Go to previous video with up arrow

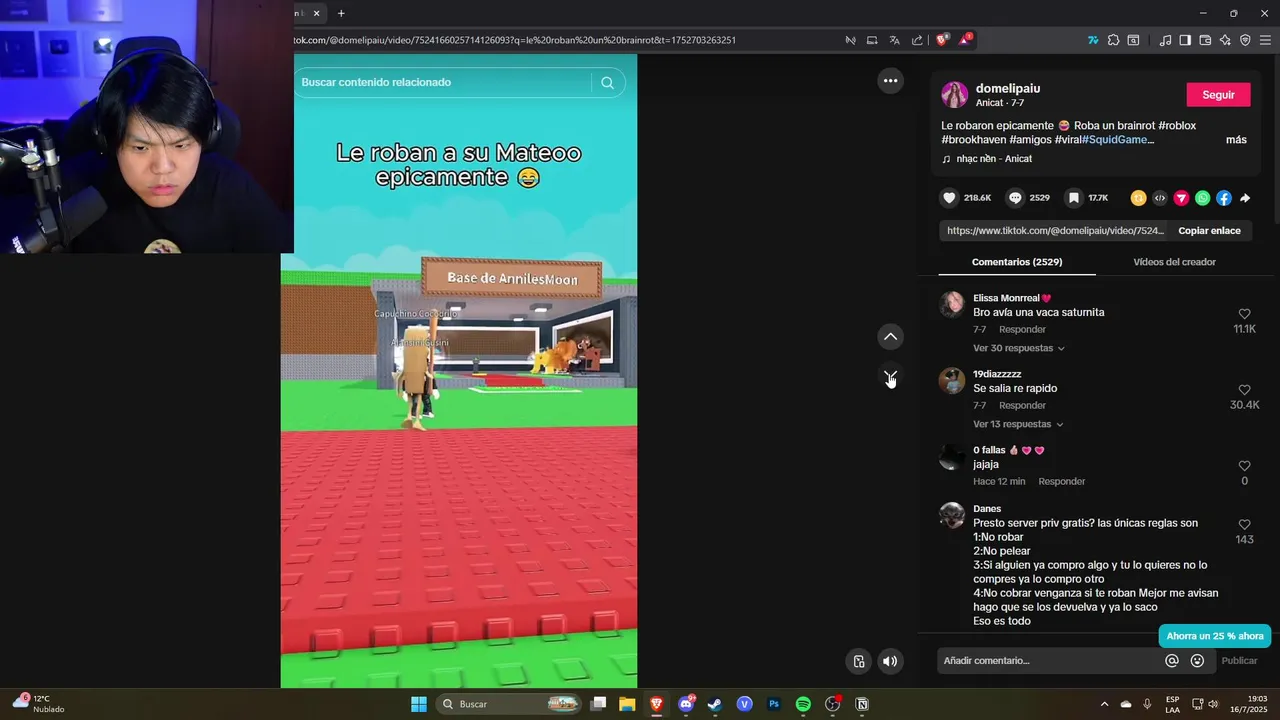pos(890,336)
